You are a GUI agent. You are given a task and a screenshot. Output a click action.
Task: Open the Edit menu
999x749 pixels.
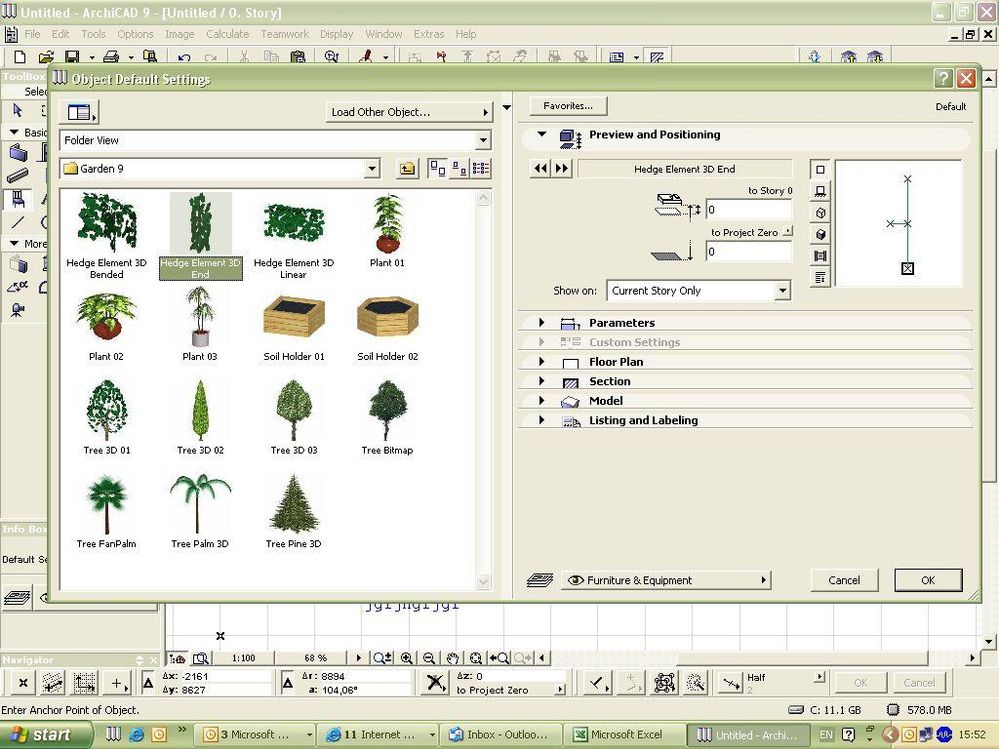[x=61, y=34]
